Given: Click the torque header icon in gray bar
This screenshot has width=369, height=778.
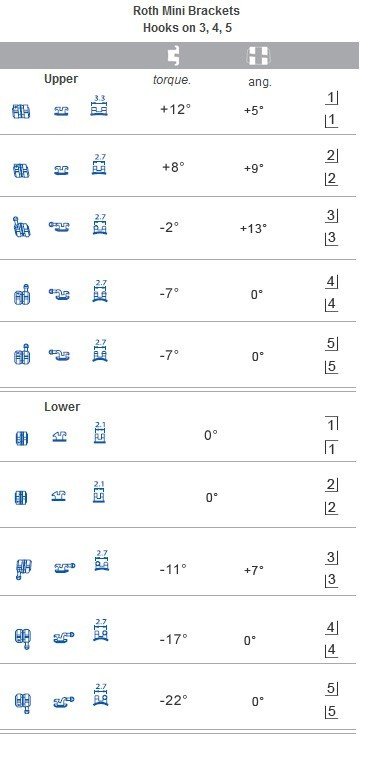Looking at the screenshot, I should point(173,56).
